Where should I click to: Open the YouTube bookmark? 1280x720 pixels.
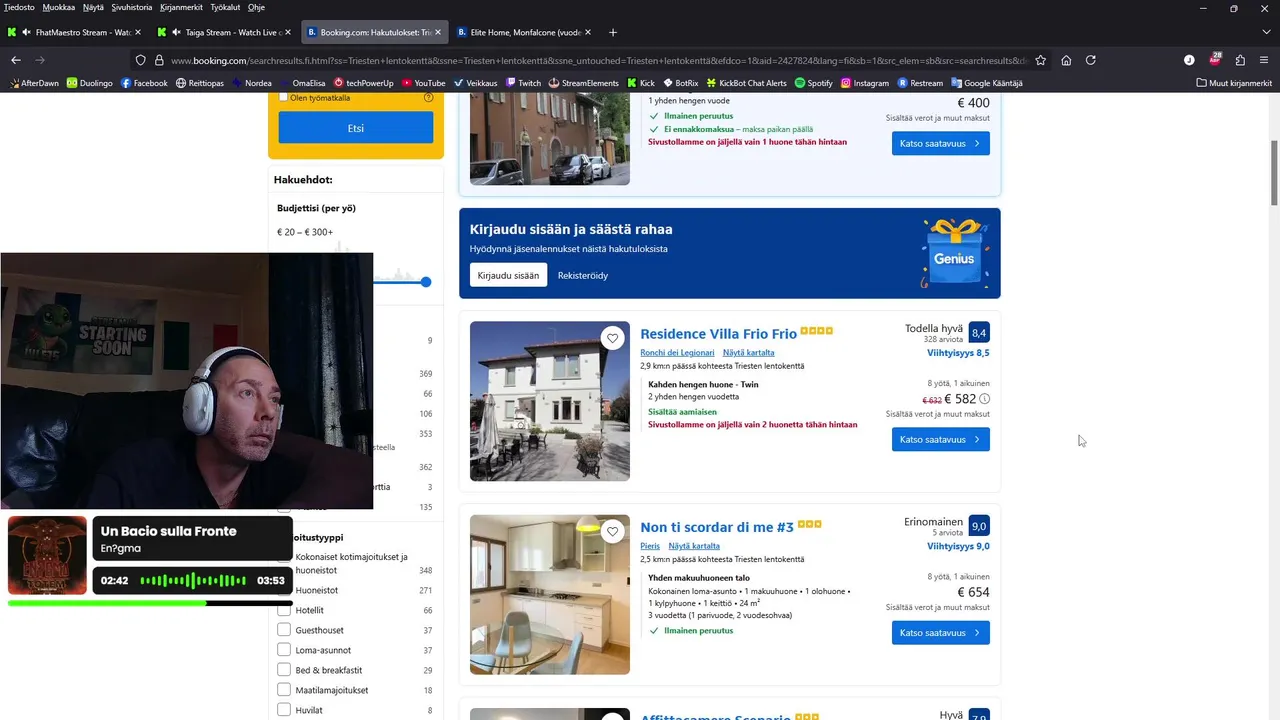(x=424, y=83)
